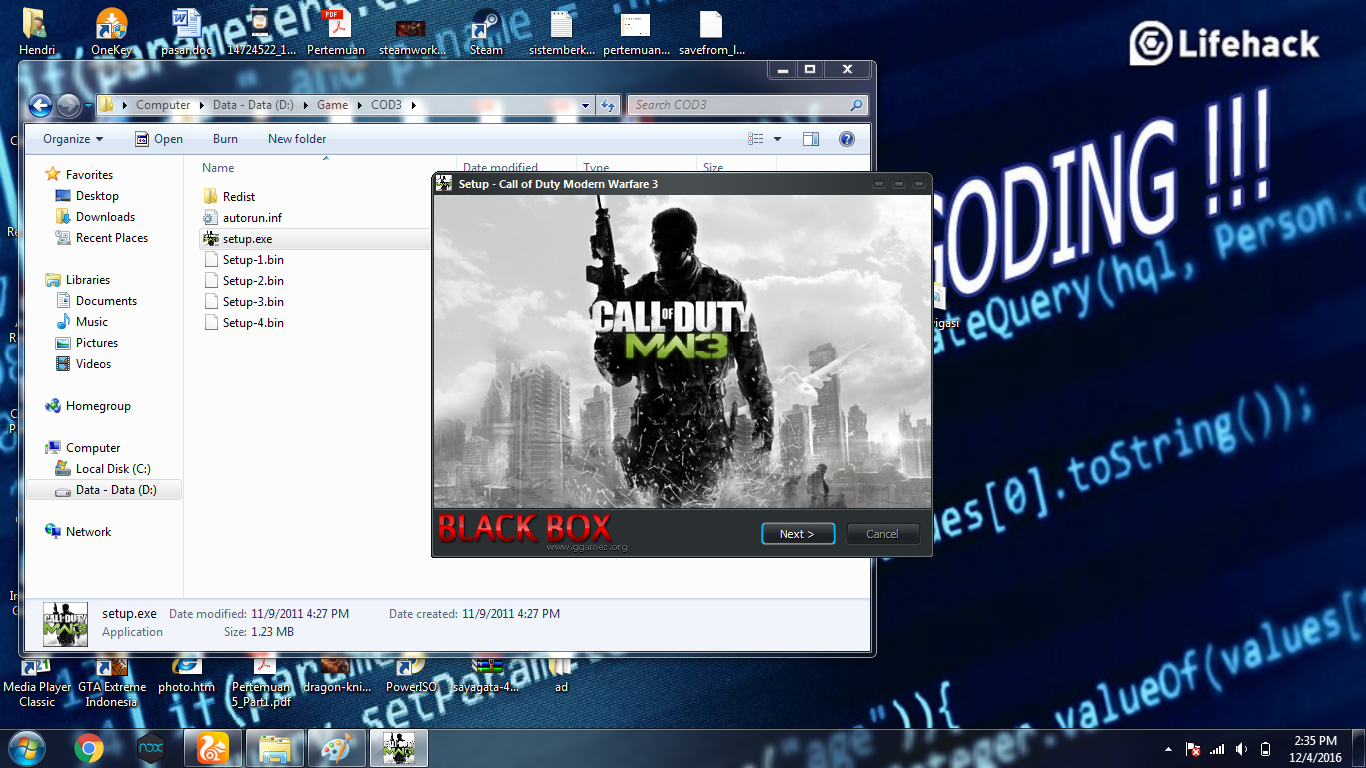The height and width of the screenshot is (768, 1366).
Task: Switch to MW3 setup taskbar button
Action: pos(399,748)
